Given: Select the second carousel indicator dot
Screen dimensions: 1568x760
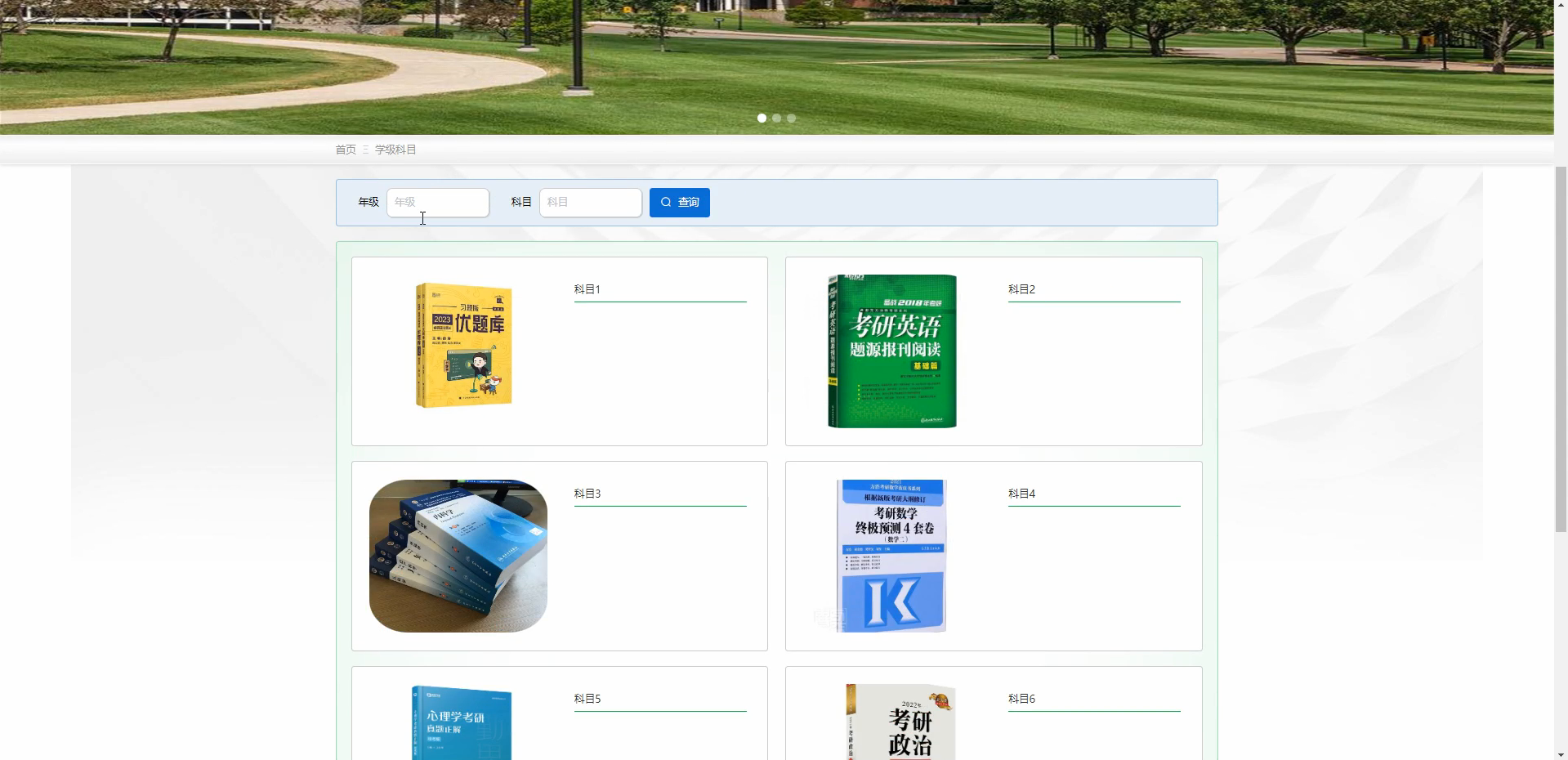Looking at the screenshot, I should [x=776, y=118].
